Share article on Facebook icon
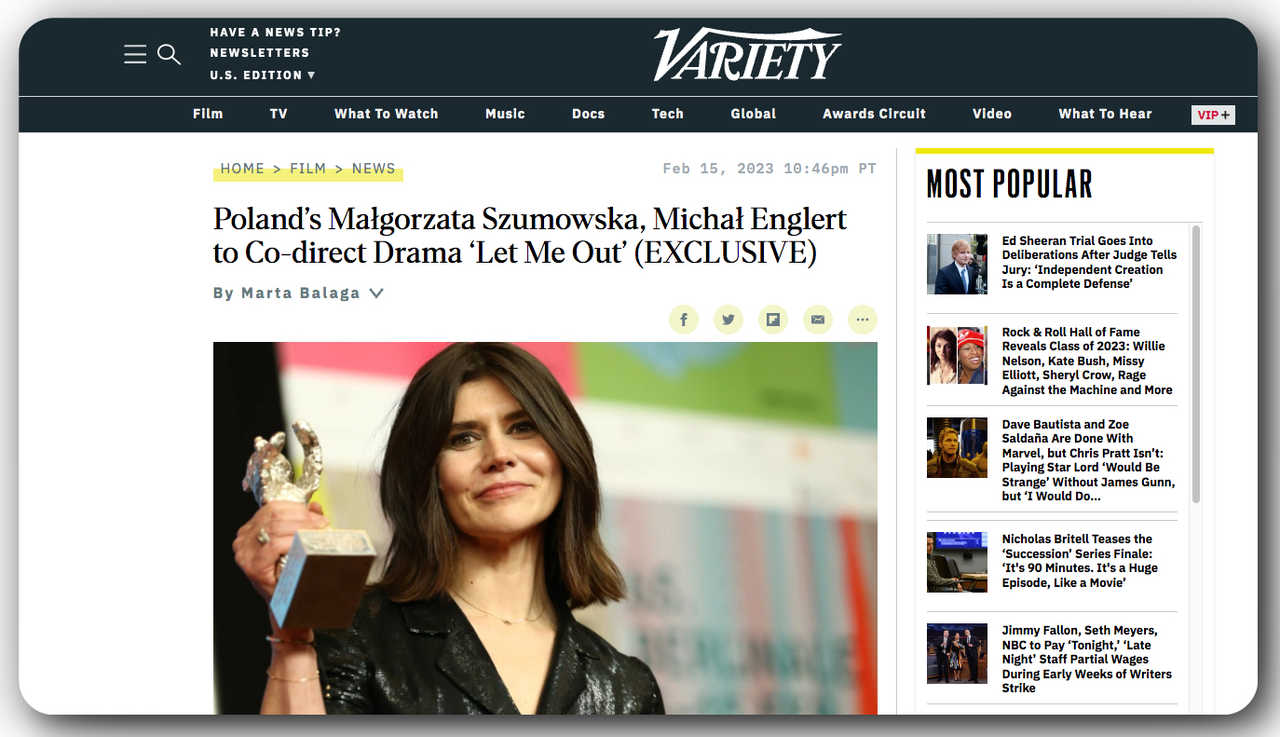The image size is (1280, 737). pos(684,320)
